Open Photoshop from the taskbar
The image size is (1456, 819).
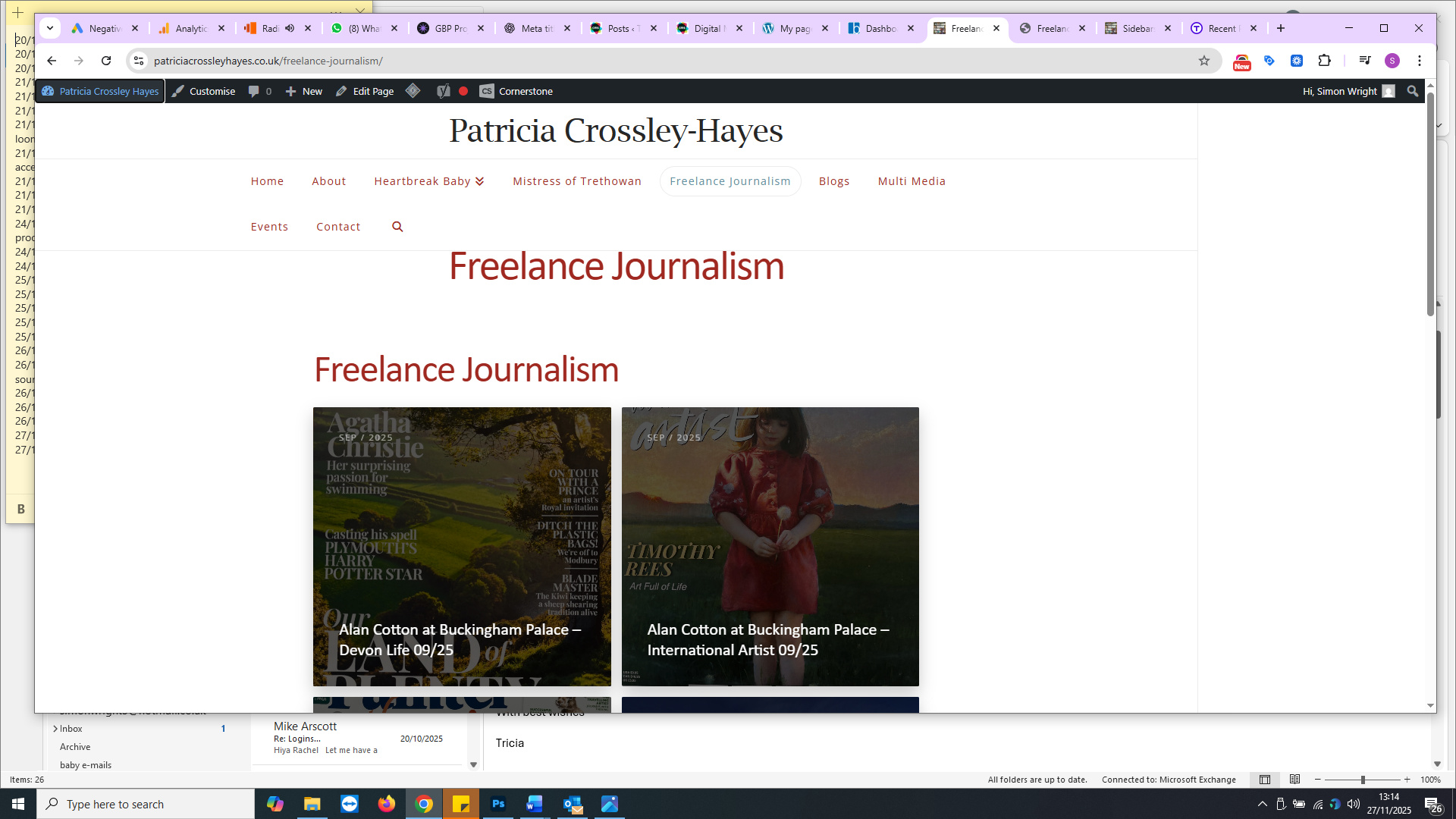point(498,804)
